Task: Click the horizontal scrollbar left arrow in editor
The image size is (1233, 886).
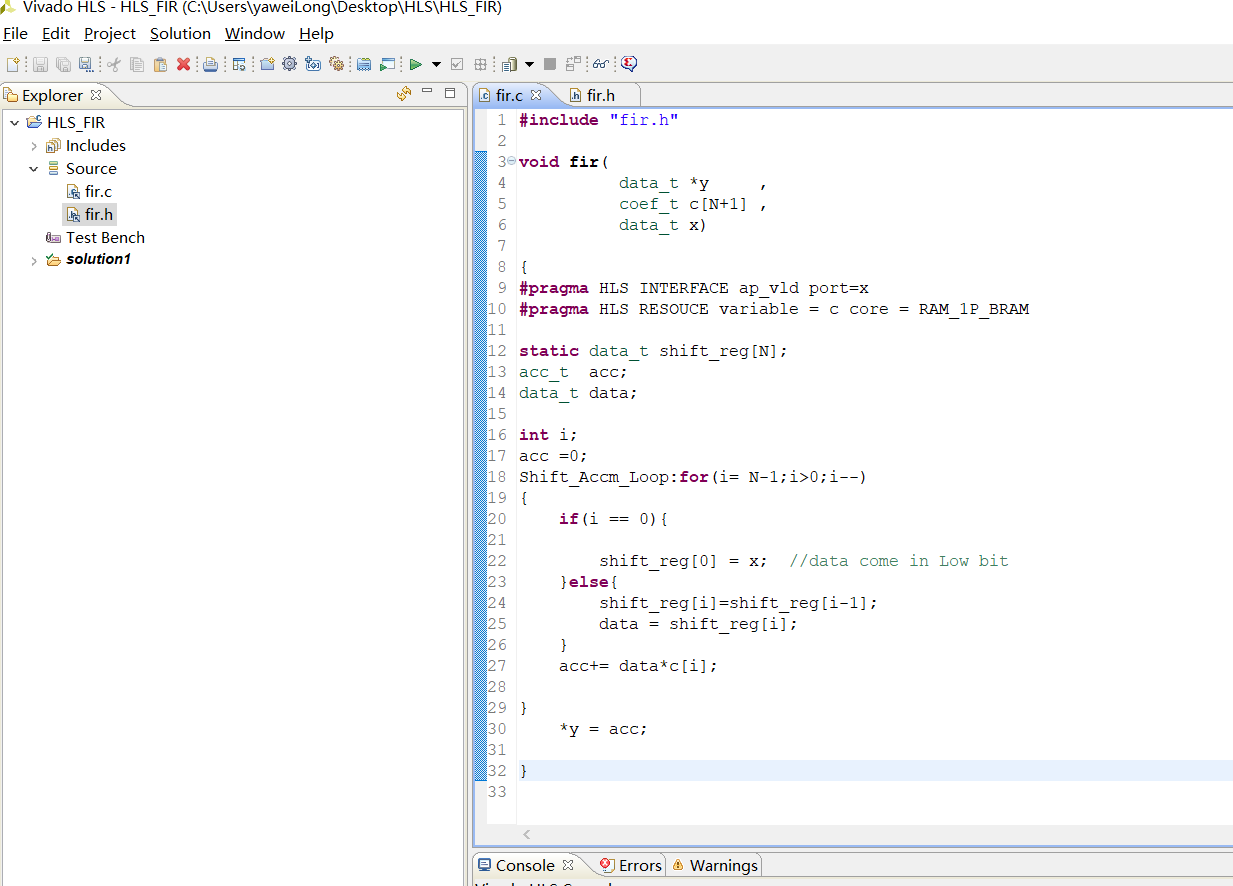Action: click(526, 834)
